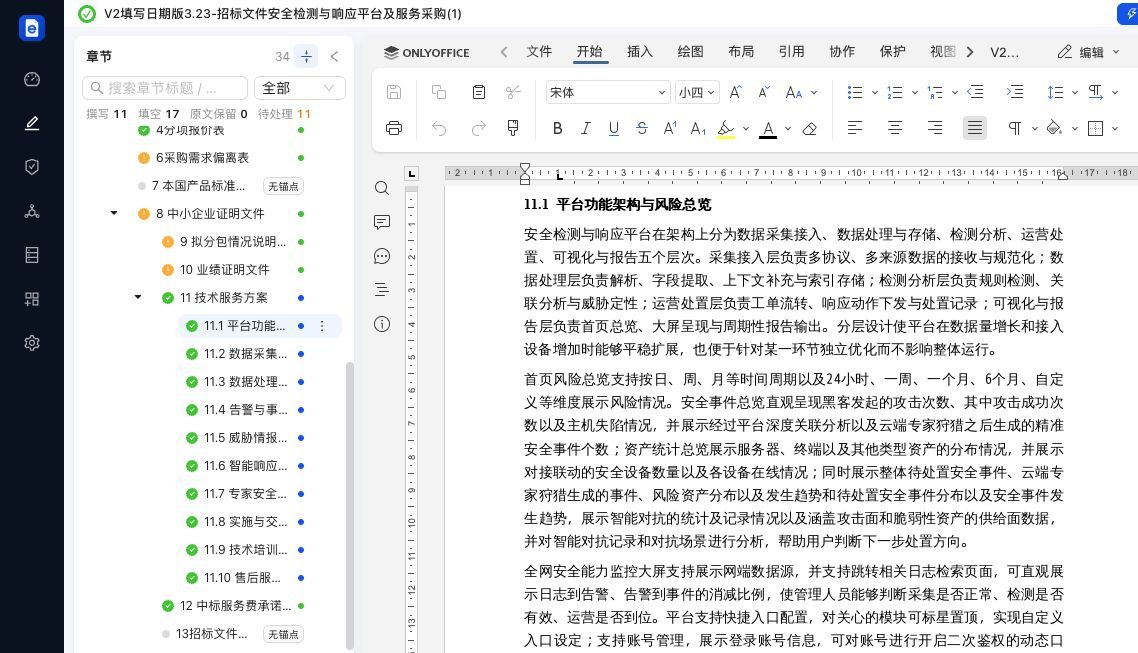Click the yellow highlight color swatch
This screenshot has width=1138, height=653.
(x=726, y=129)
